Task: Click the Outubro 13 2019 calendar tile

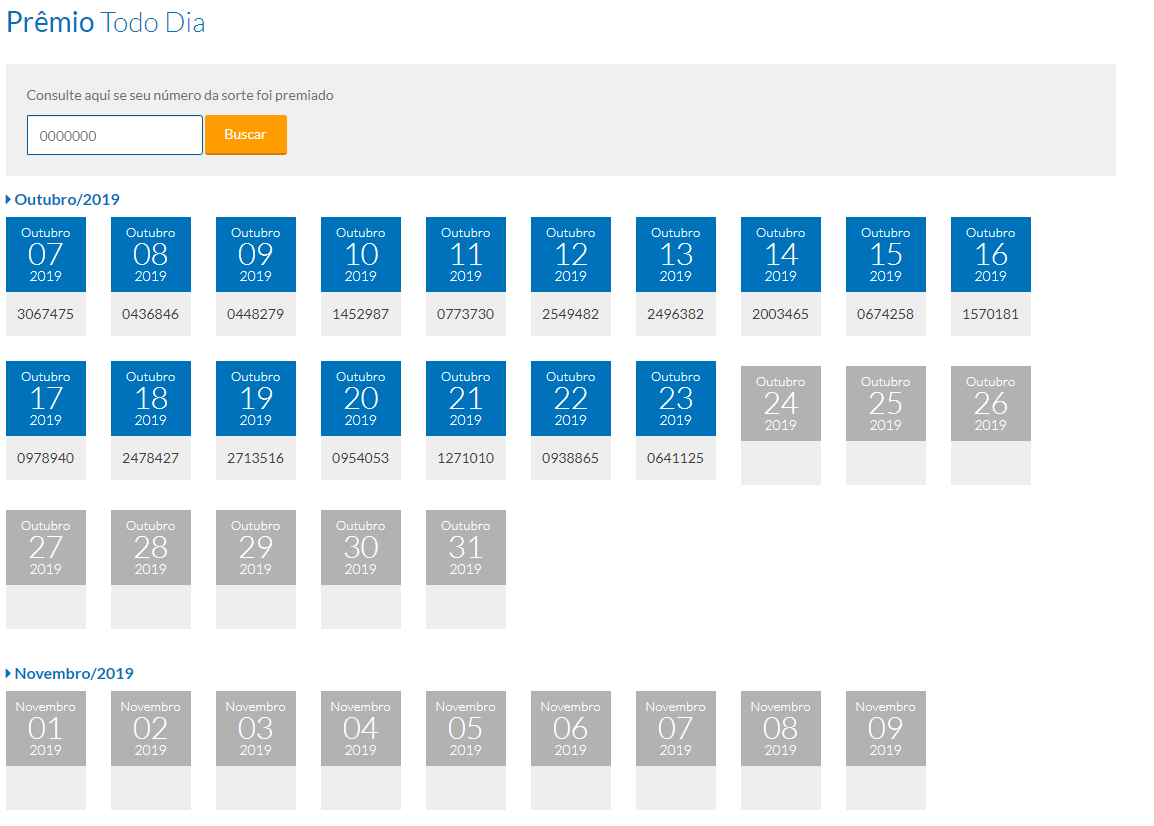Action: pos(676,255)
